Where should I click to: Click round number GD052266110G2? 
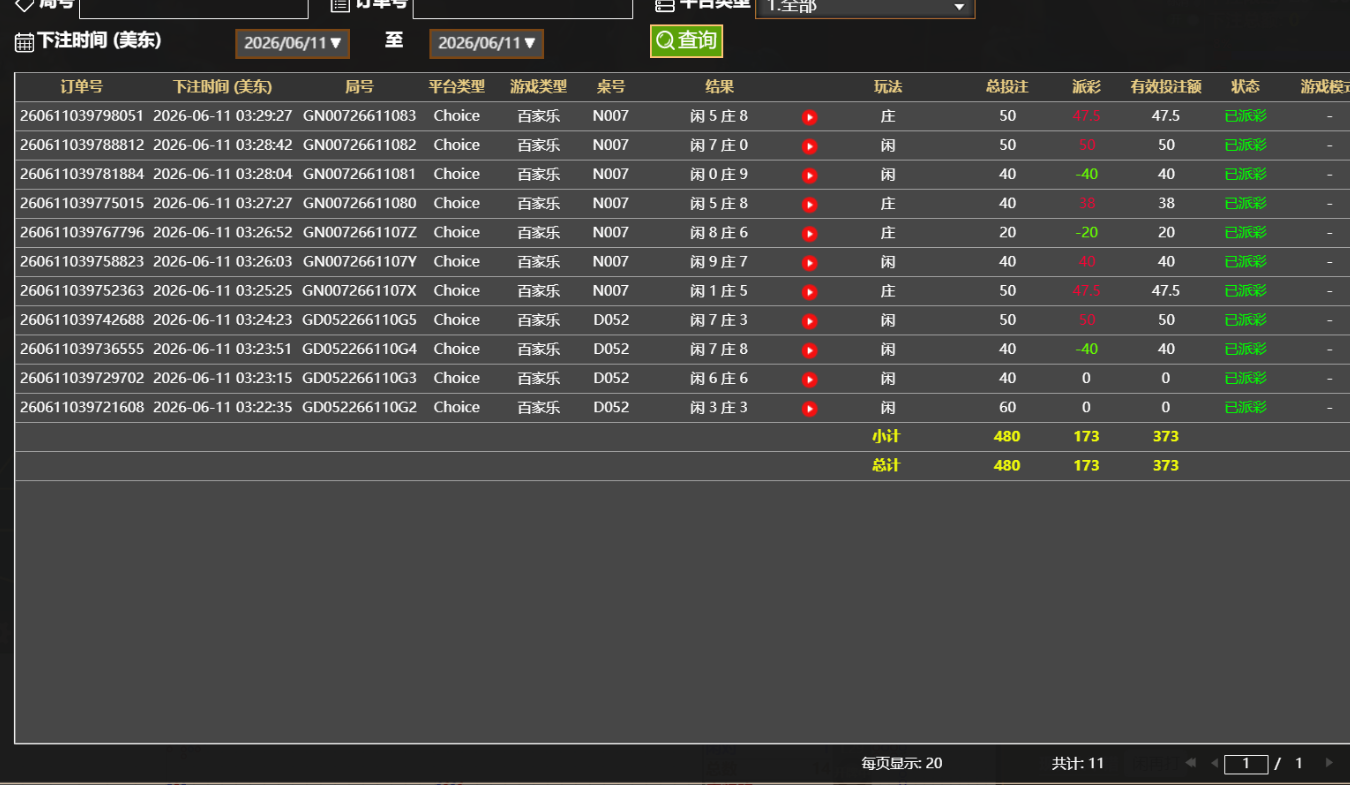coord(359,407)
